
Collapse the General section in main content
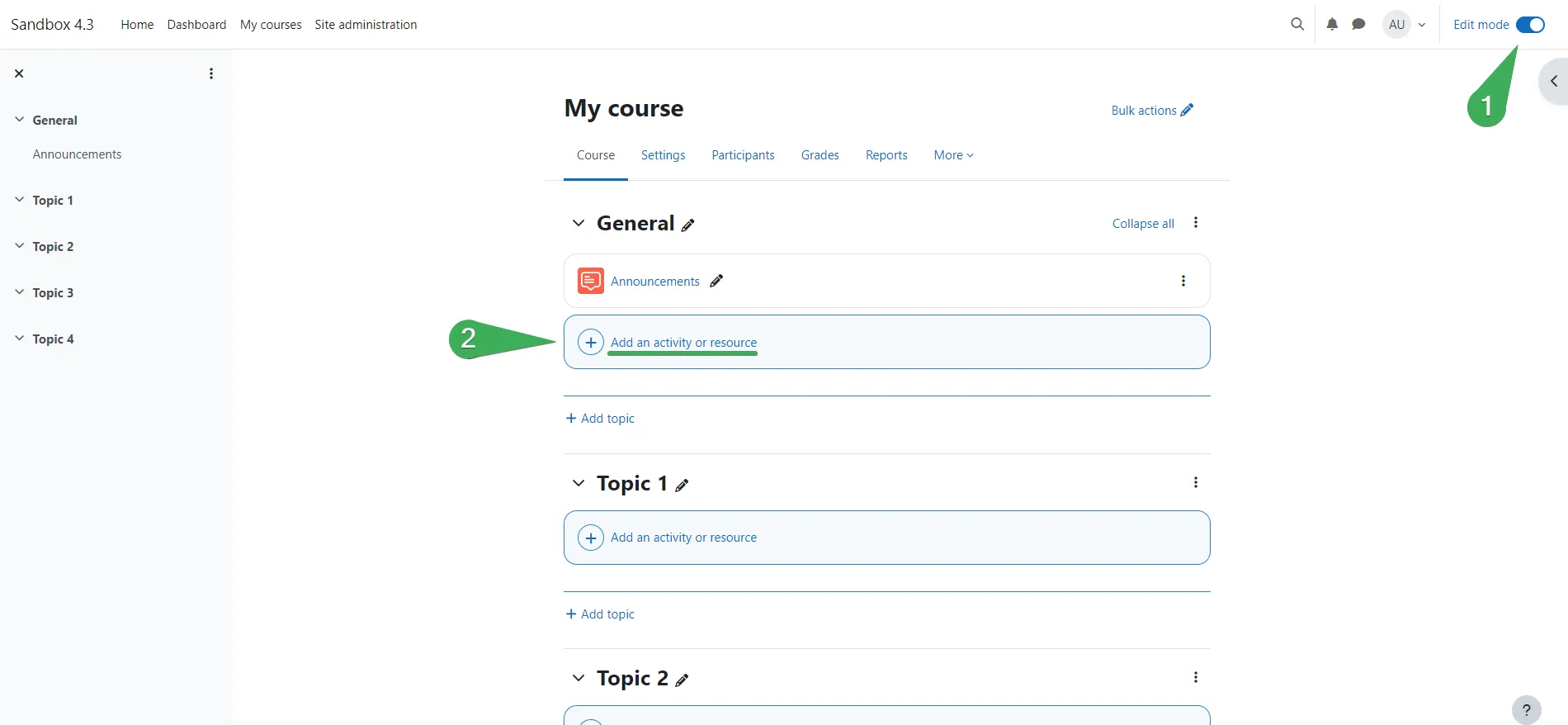coord(579,223)
